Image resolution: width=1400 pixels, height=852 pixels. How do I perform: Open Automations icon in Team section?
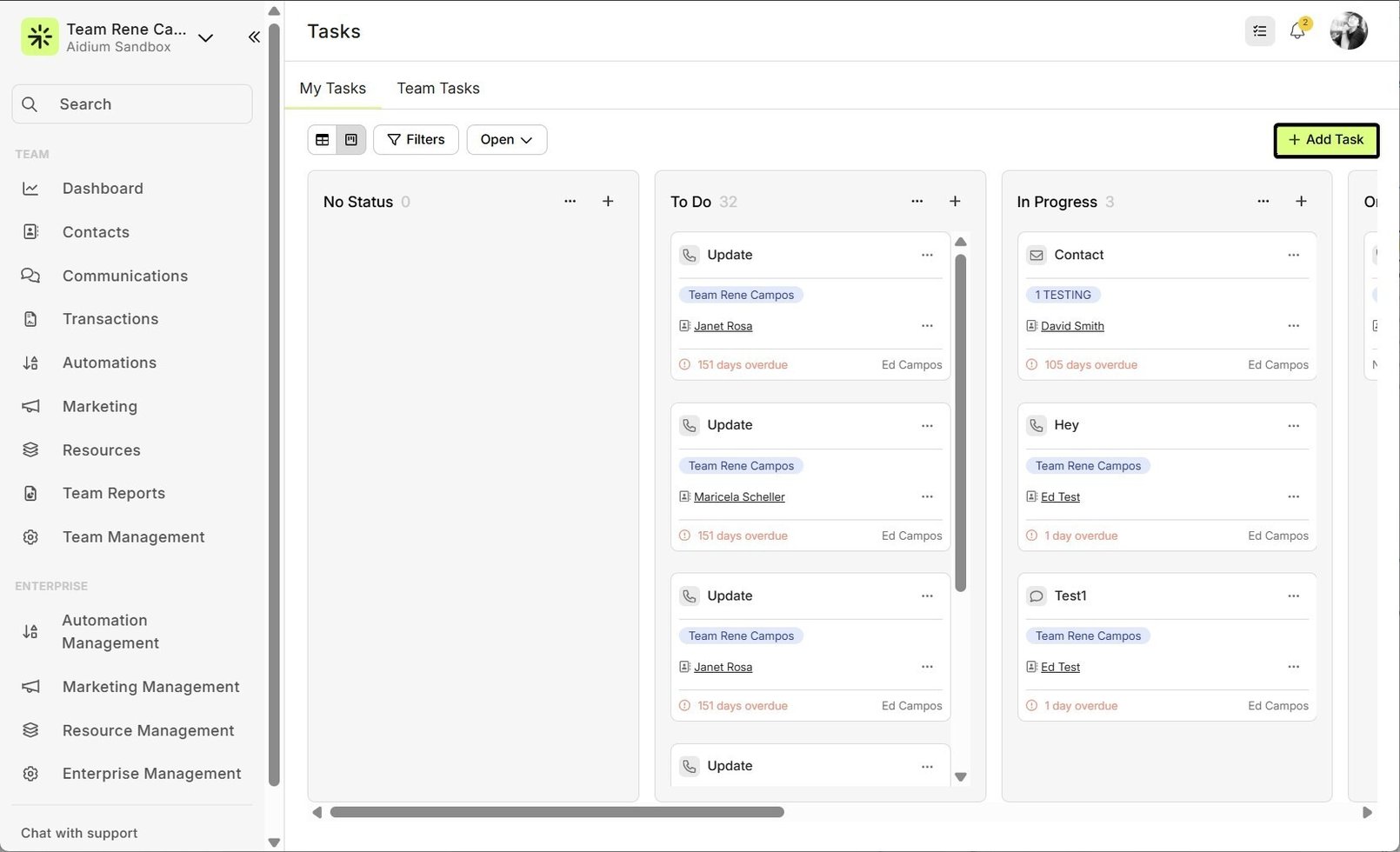(30, 363)
